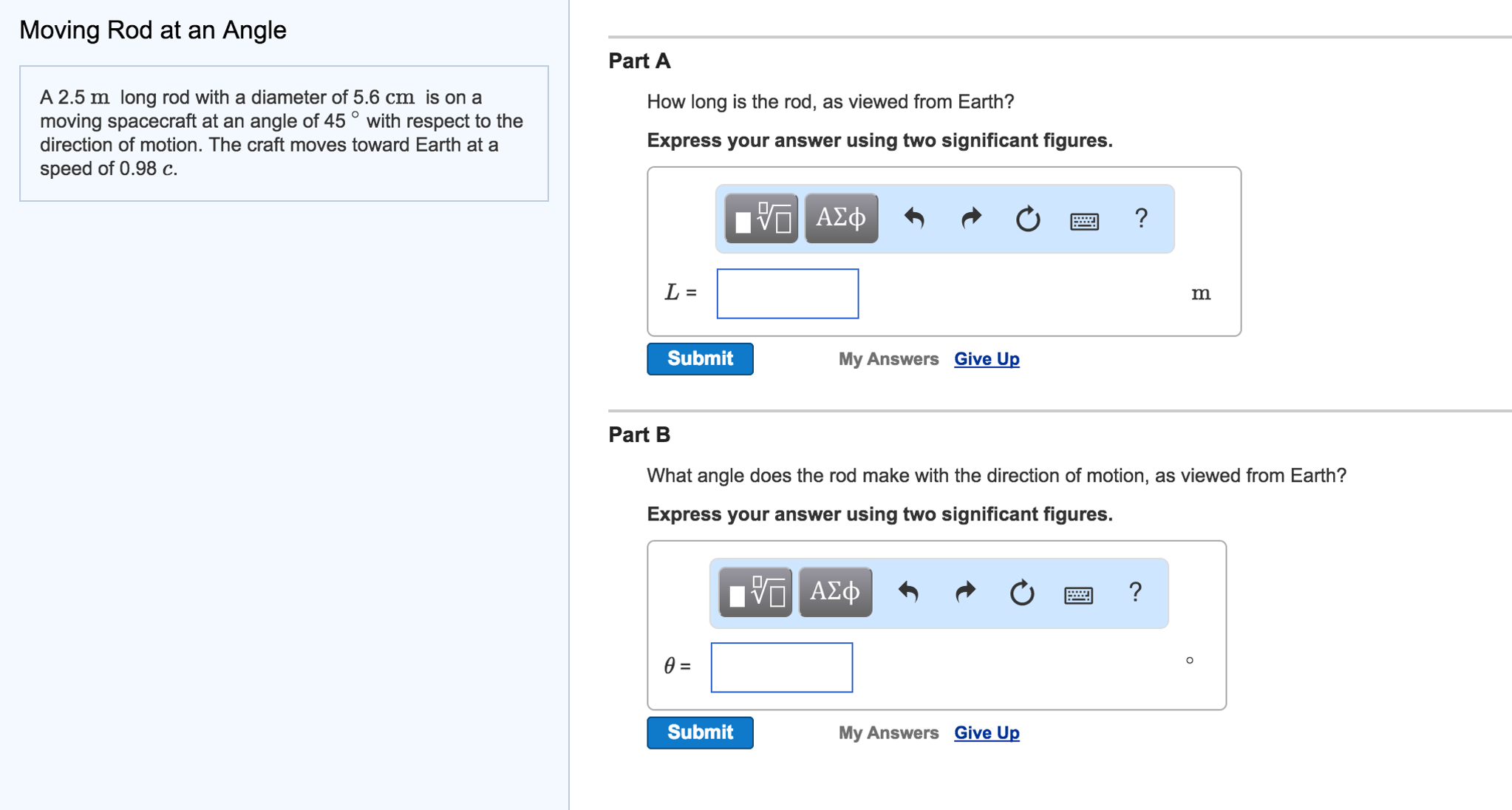Open help in Part A toolbar
Viewport: 1512px width, 810px height.
coord(1141,219)
